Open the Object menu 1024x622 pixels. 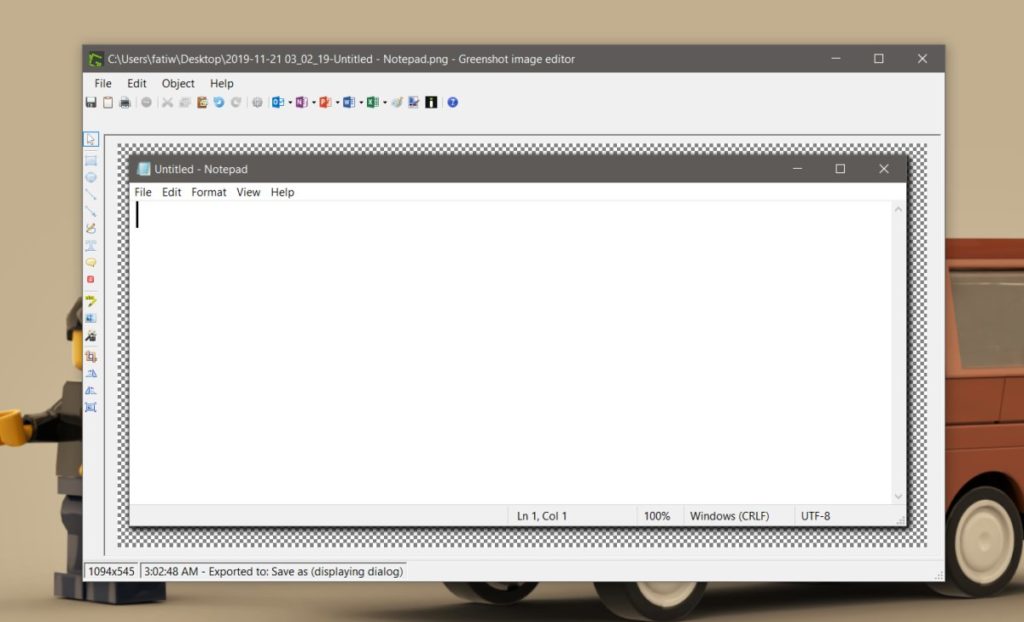click(177, 84)
